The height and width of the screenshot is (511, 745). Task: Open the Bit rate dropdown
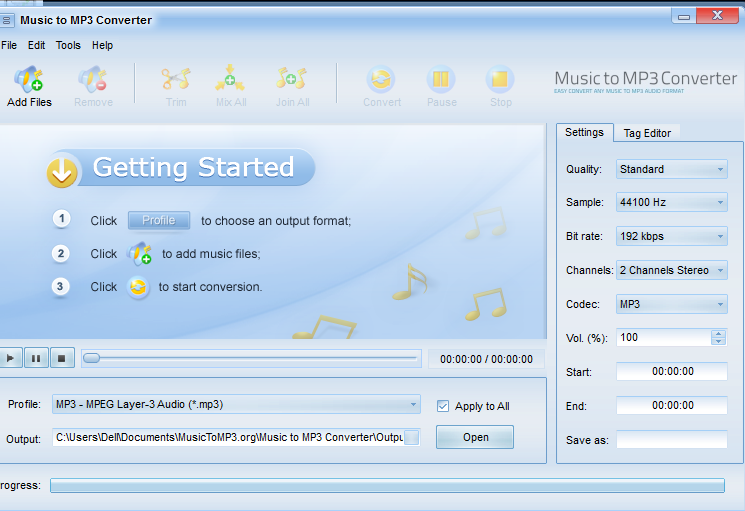[671, 236]
